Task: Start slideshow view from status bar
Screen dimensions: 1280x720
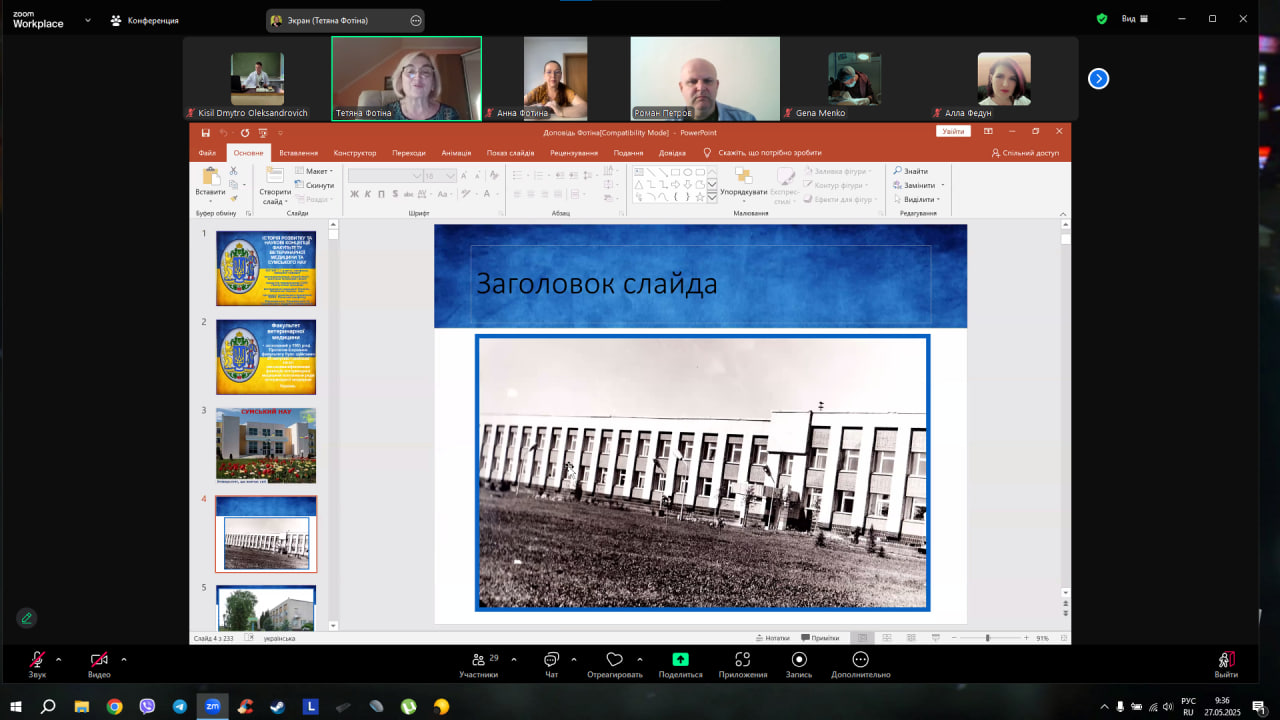Action: pos(935,637)
